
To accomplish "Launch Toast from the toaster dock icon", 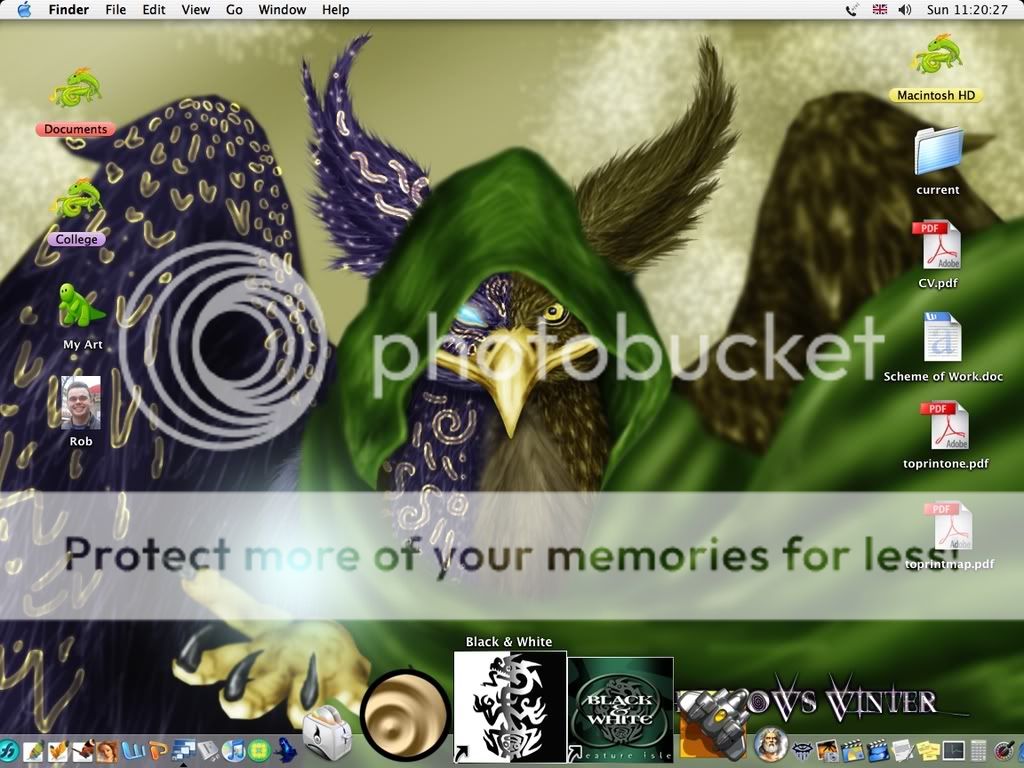I will tap(327, 735).
